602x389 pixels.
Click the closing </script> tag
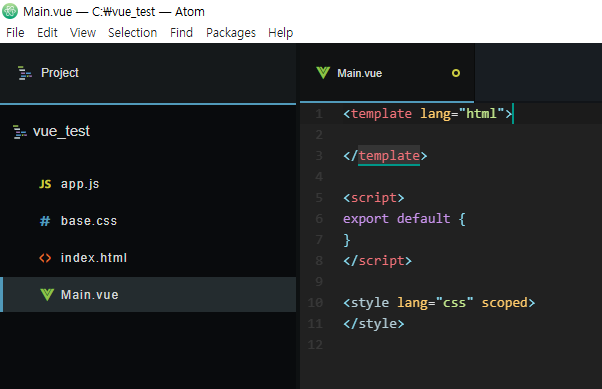(377, 261)
